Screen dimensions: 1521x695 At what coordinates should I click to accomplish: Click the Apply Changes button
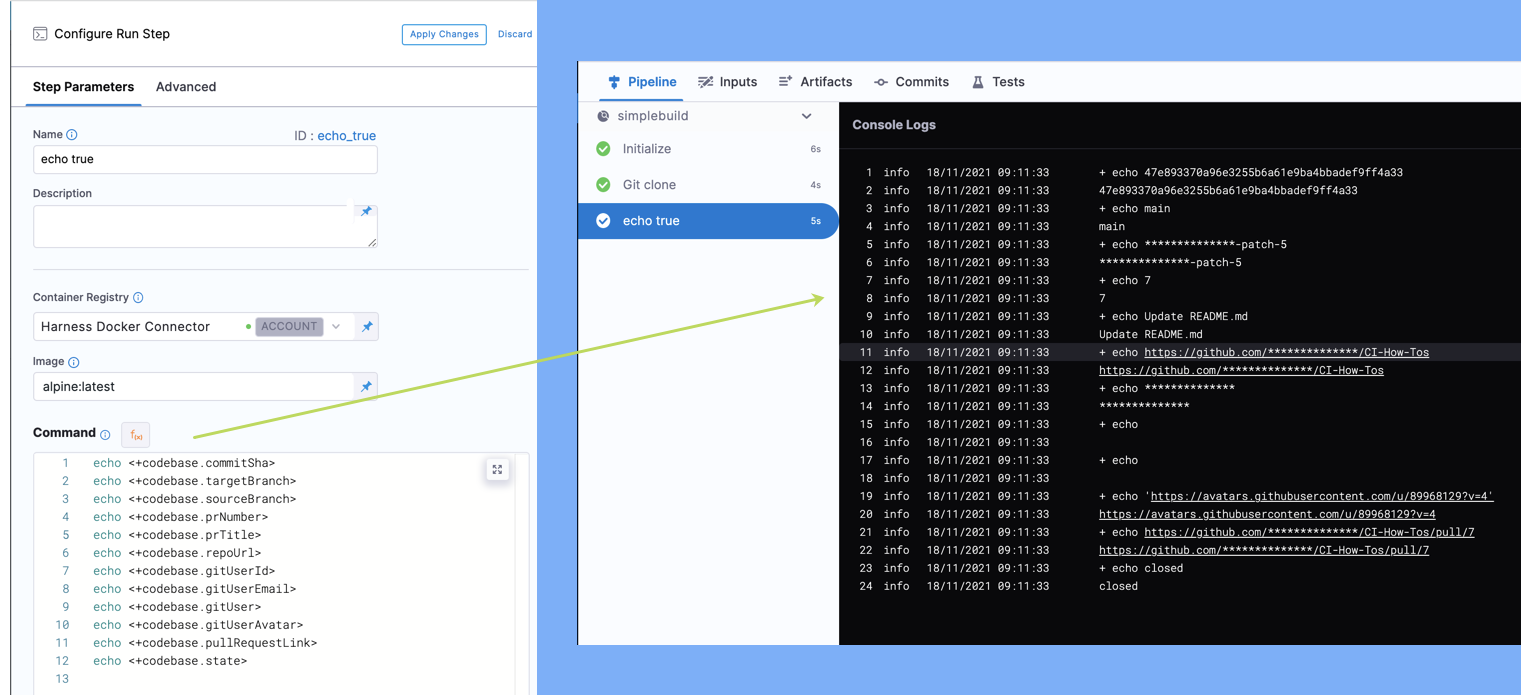[444, 34]
